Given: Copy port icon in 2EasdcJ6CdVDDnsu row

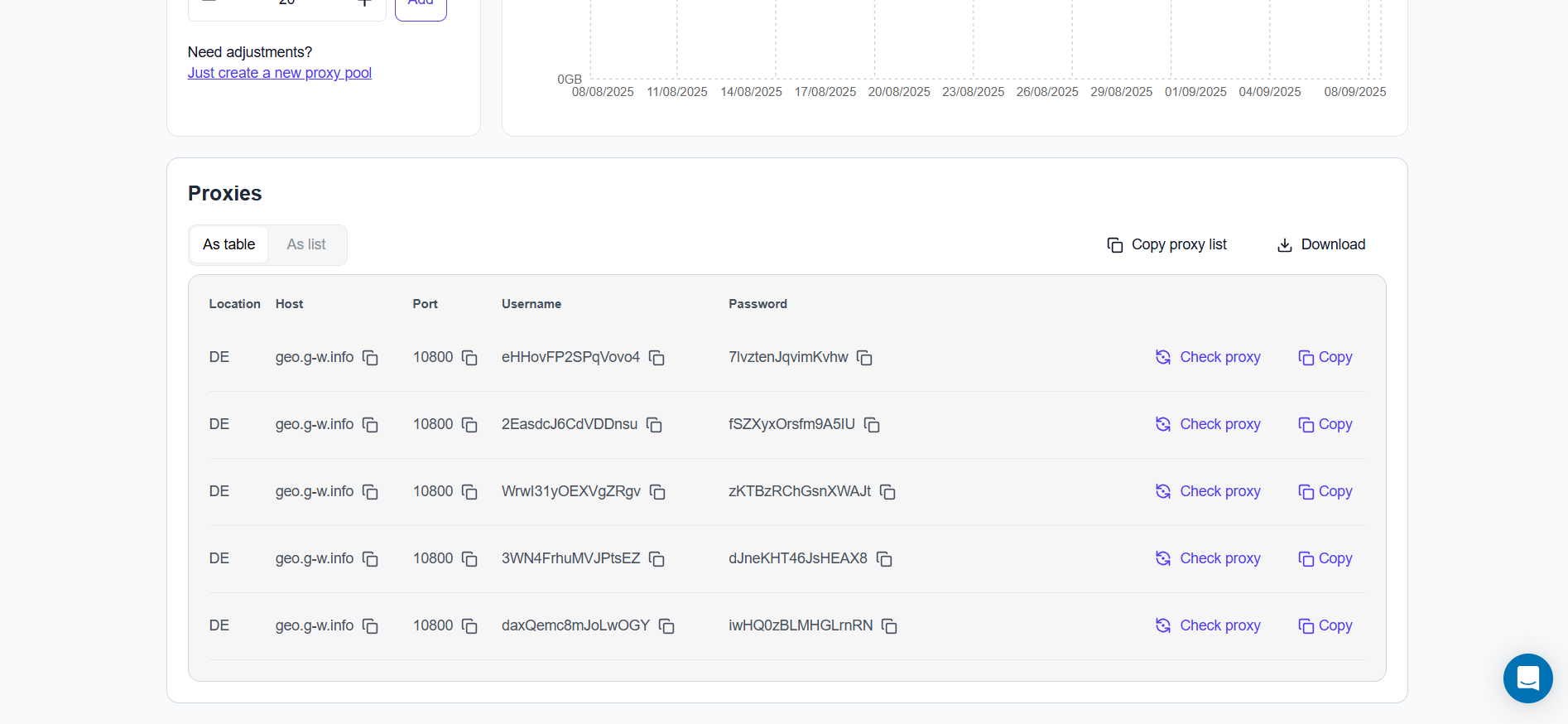Looking at the screenshot, I should coord(469,425).
